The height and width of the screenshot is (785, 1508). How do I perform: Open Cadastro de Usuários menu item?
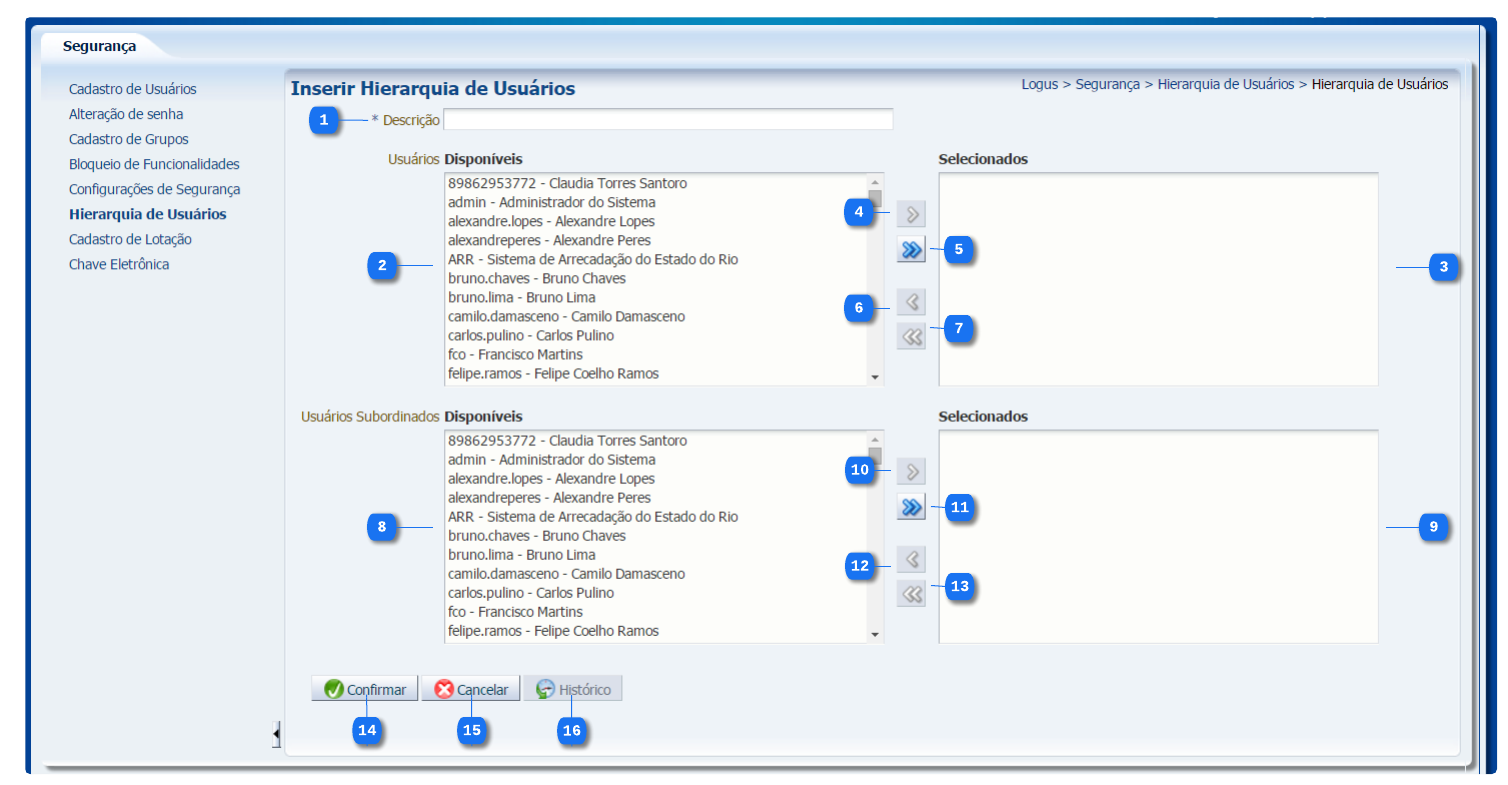(x=132, y=89)
